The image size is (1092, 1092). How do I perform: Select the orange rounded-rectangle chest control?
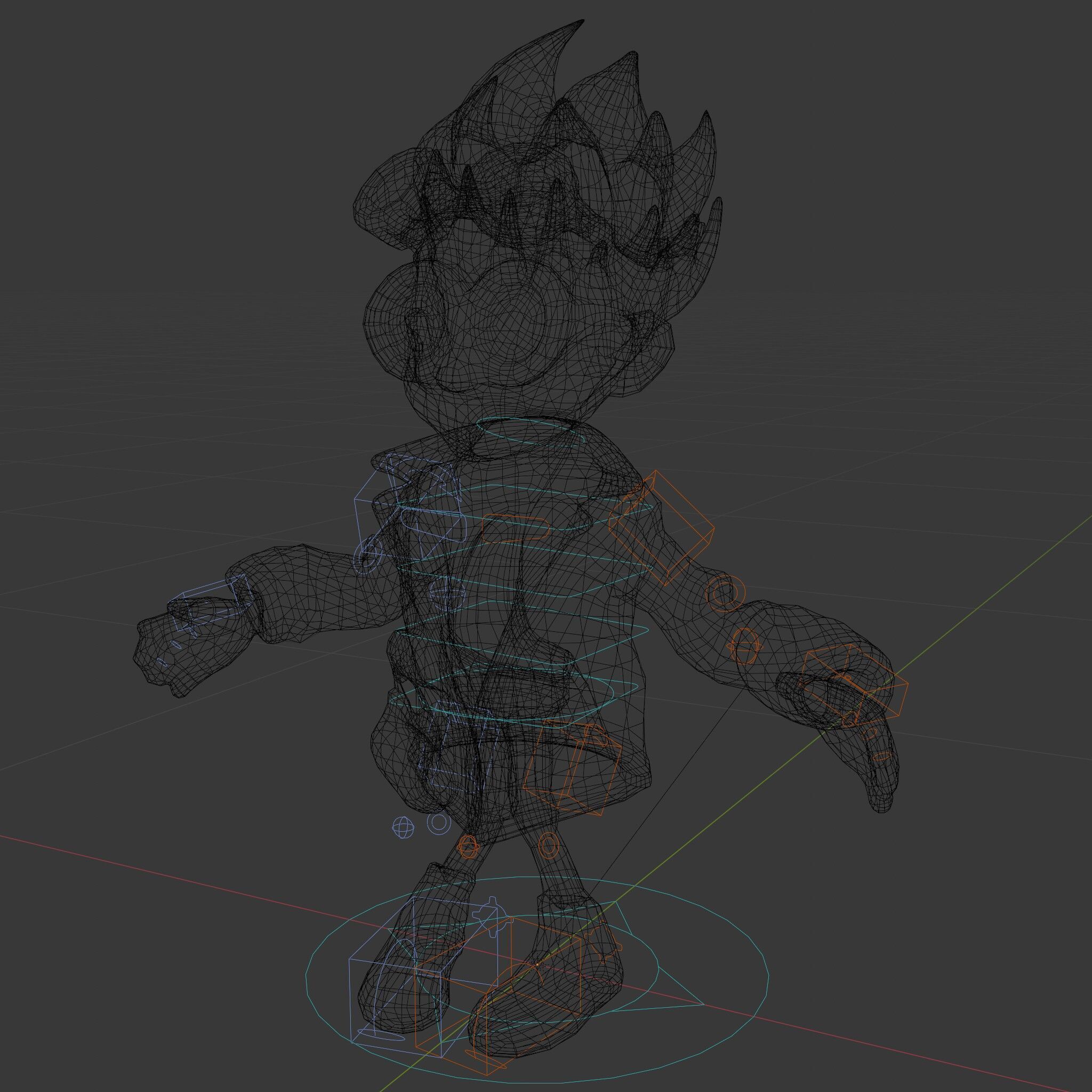[516, 529]
